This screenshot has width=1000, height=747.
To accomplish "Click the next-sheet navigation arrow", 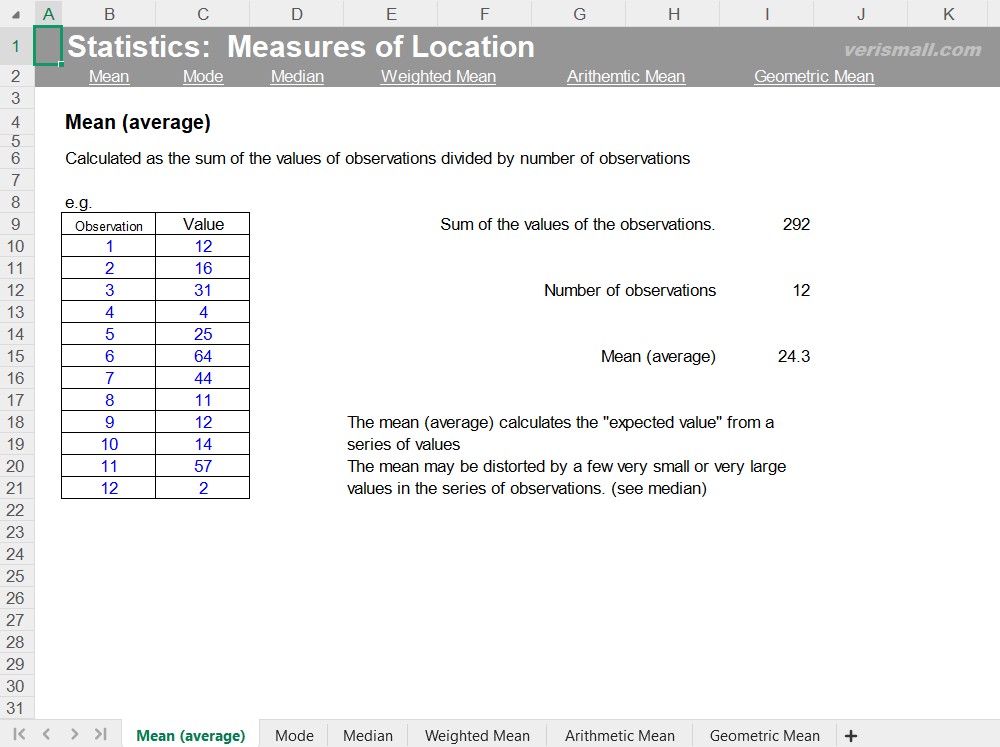I will coord(72,733).
